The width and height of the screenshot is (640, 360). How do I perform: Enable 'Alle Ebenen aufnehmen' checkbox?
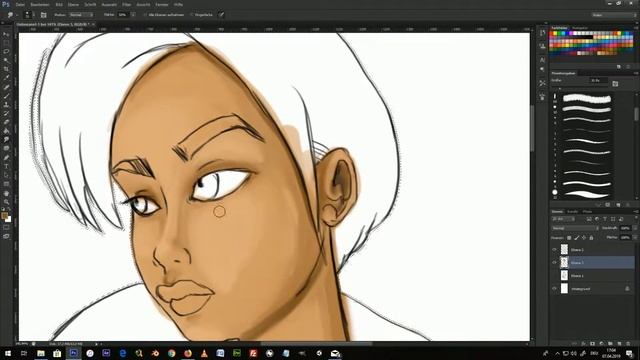[145, 15]
